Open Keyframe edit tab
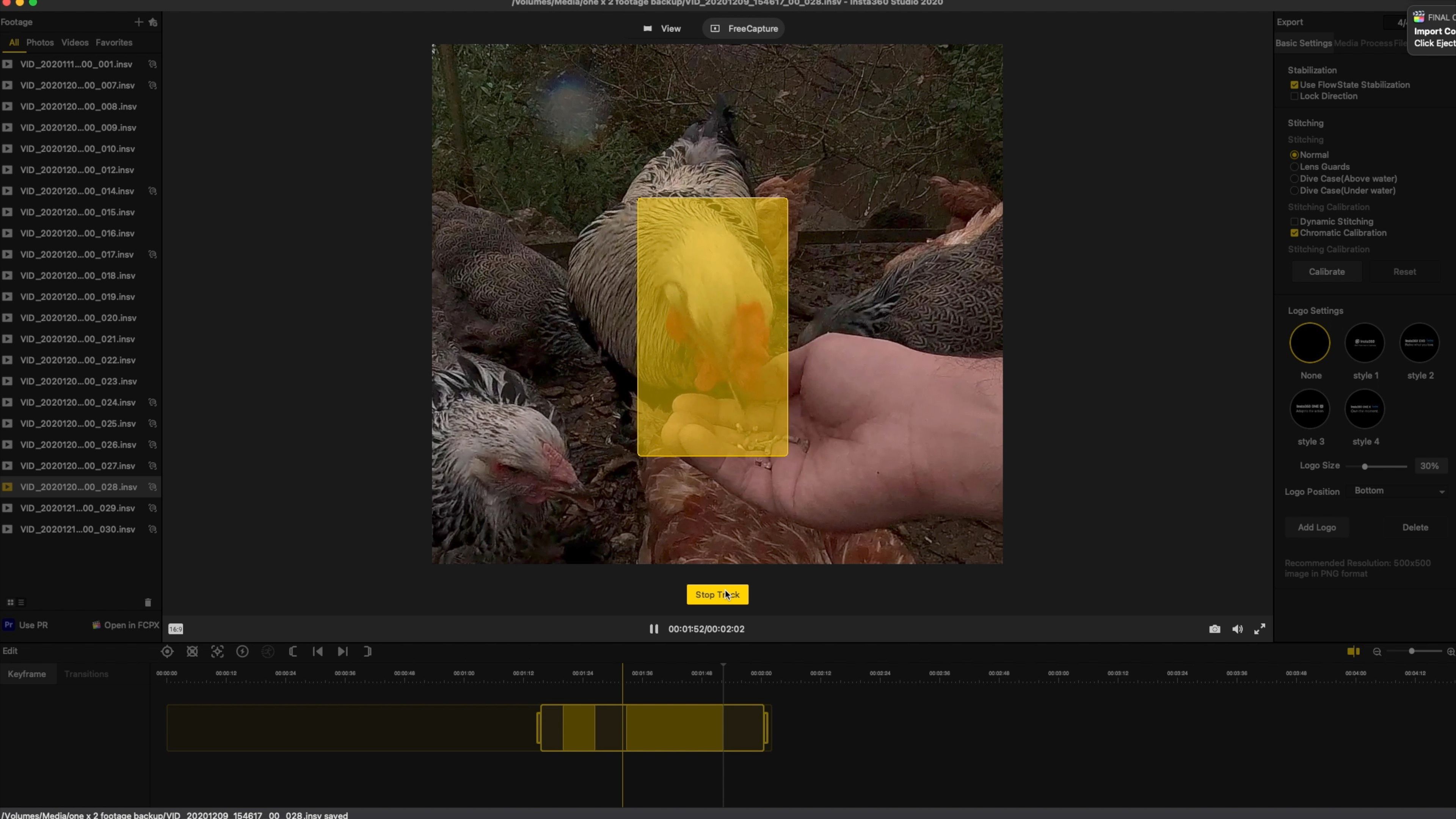 [x=27, y=674]
